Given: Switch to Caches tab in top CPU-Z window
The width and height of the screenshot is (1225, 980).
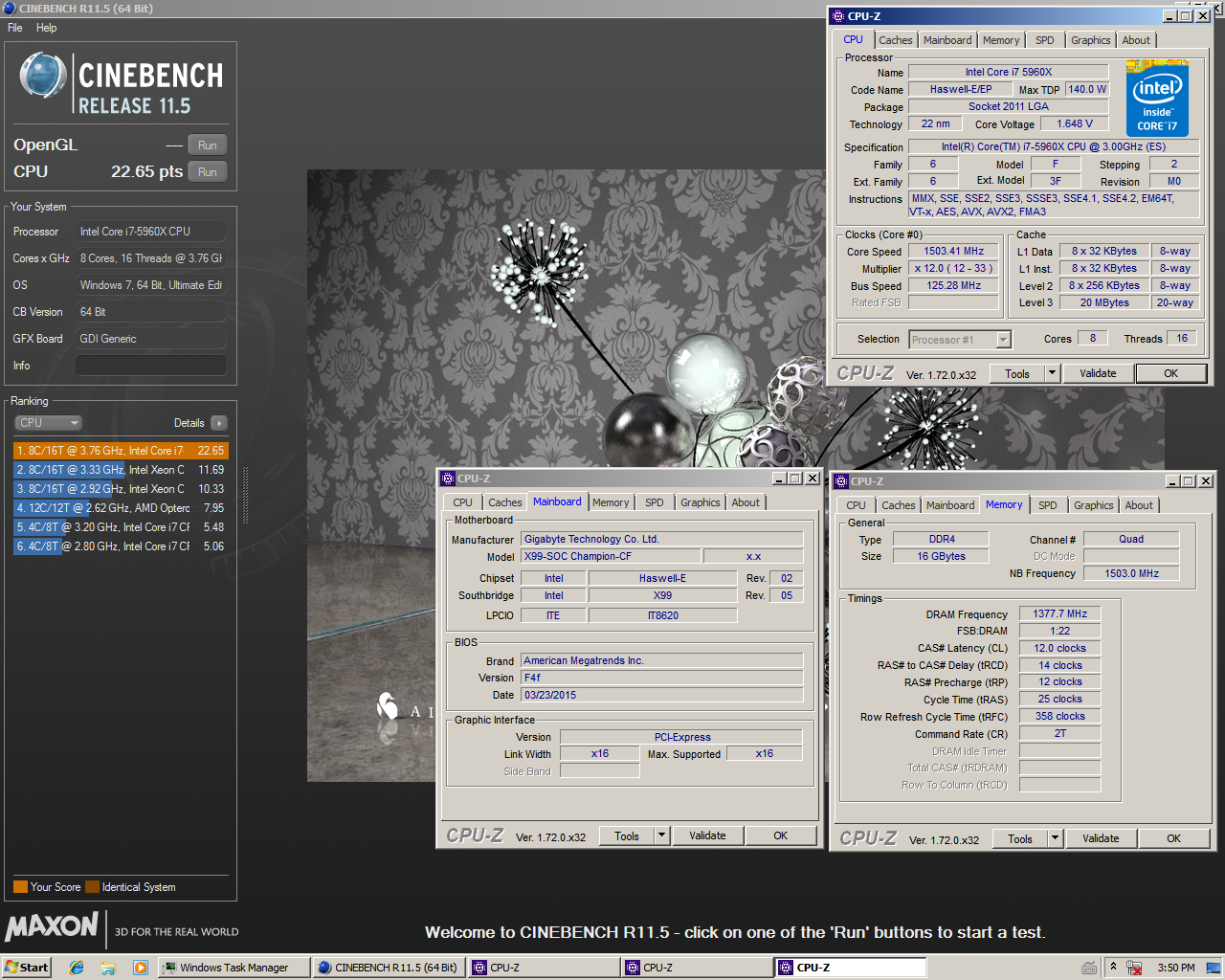Looking at the screenshot, I should (x=895, y=40).
